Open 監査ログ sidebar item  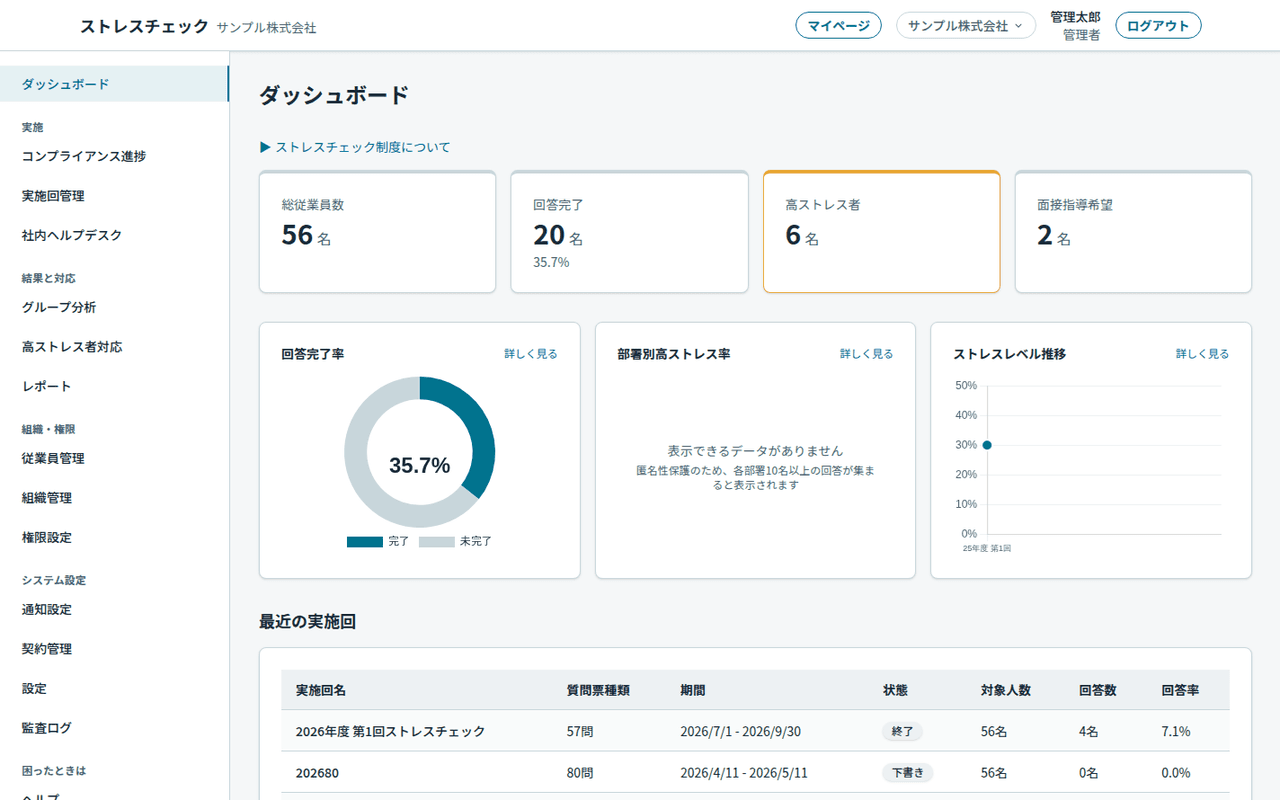click(114, 728)
